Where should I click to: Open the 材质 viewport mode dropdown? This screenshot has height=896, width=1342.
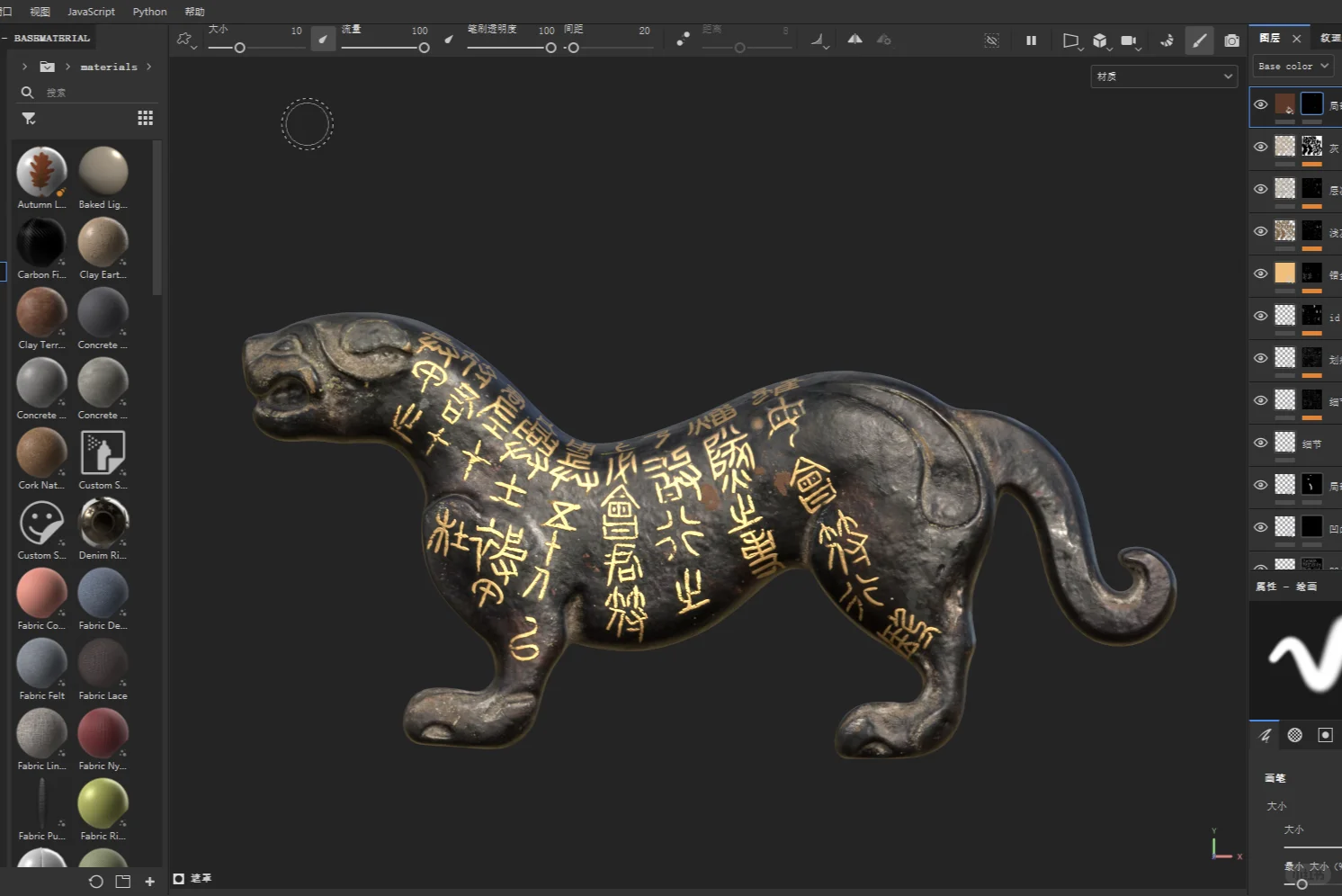point(1163,76)
